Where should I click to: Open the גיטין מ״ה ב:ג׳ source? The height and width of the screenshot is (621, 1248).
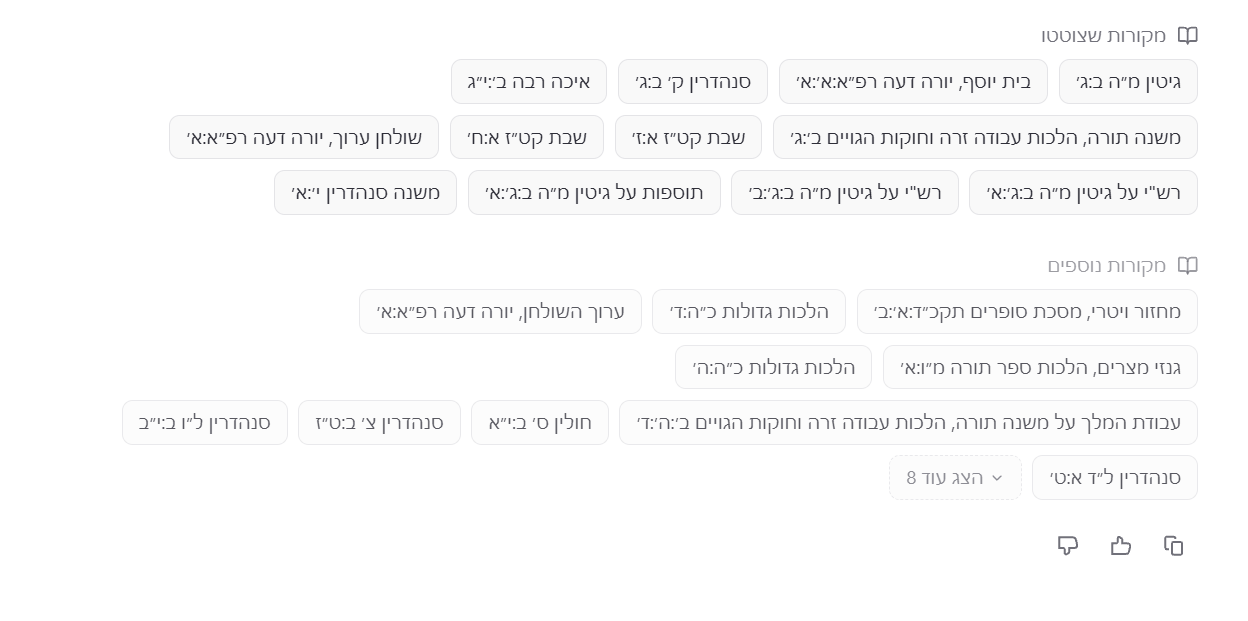click(1128, 82)
